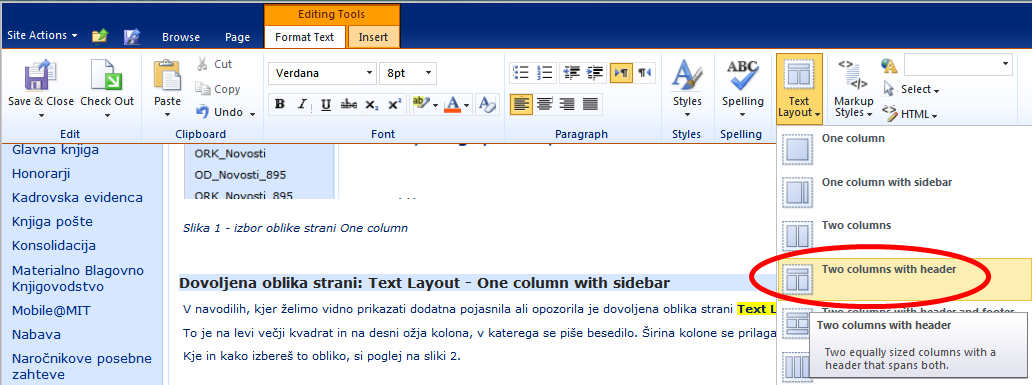Screen dimensions: 1032x385
Task: Toggle Italic formatting
Action: 302,104
